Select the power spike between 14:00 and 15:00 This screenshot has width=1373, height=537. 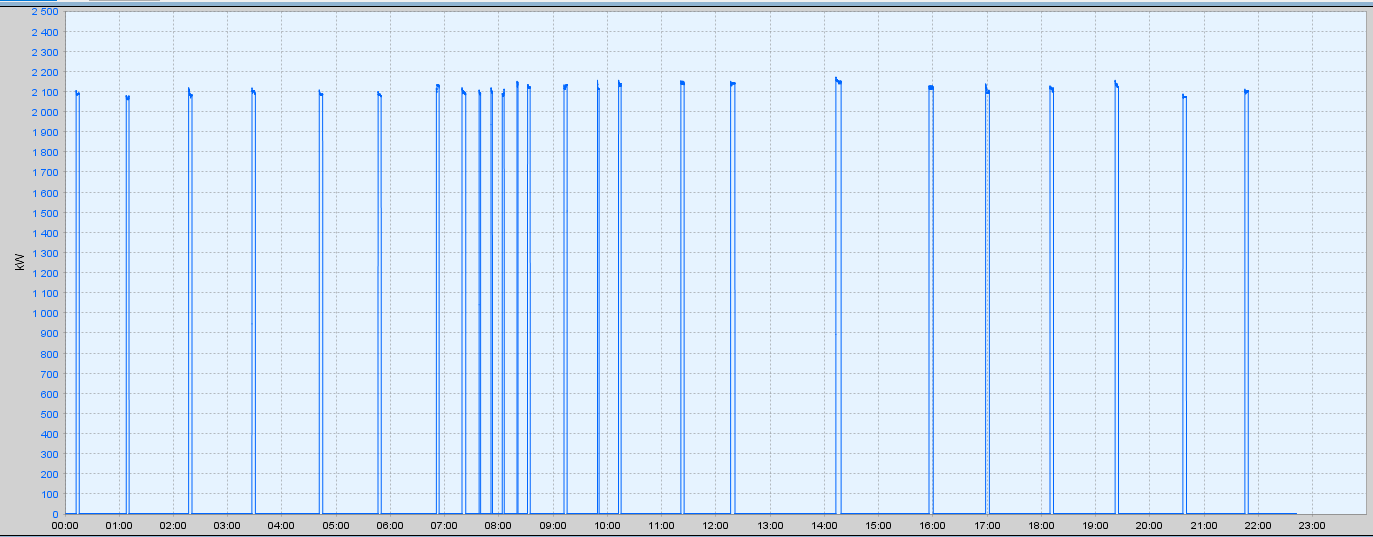[x=838, y=295]
